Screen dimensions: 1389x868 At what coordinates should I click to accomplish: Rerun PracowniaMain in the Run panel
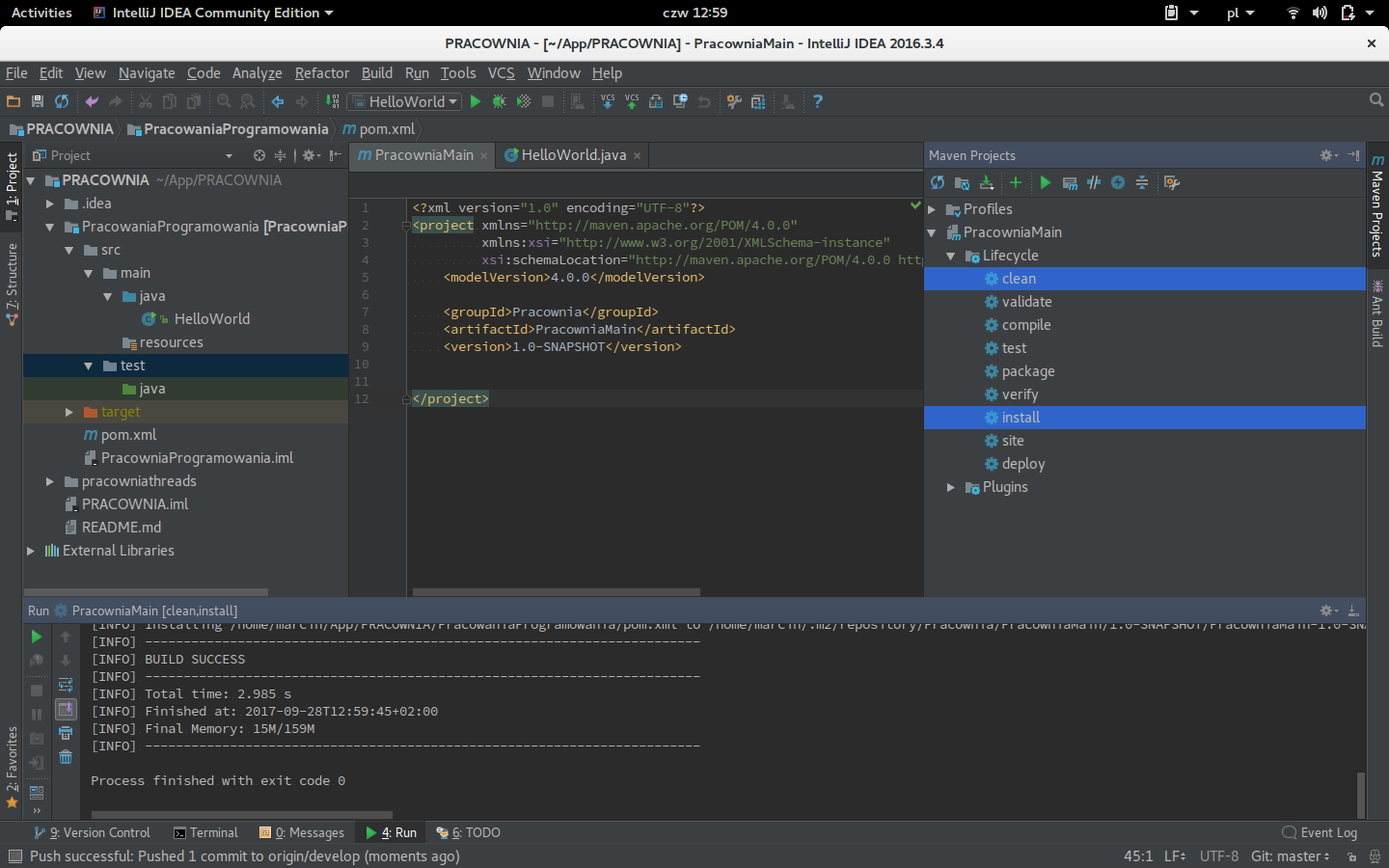point(37,637)
